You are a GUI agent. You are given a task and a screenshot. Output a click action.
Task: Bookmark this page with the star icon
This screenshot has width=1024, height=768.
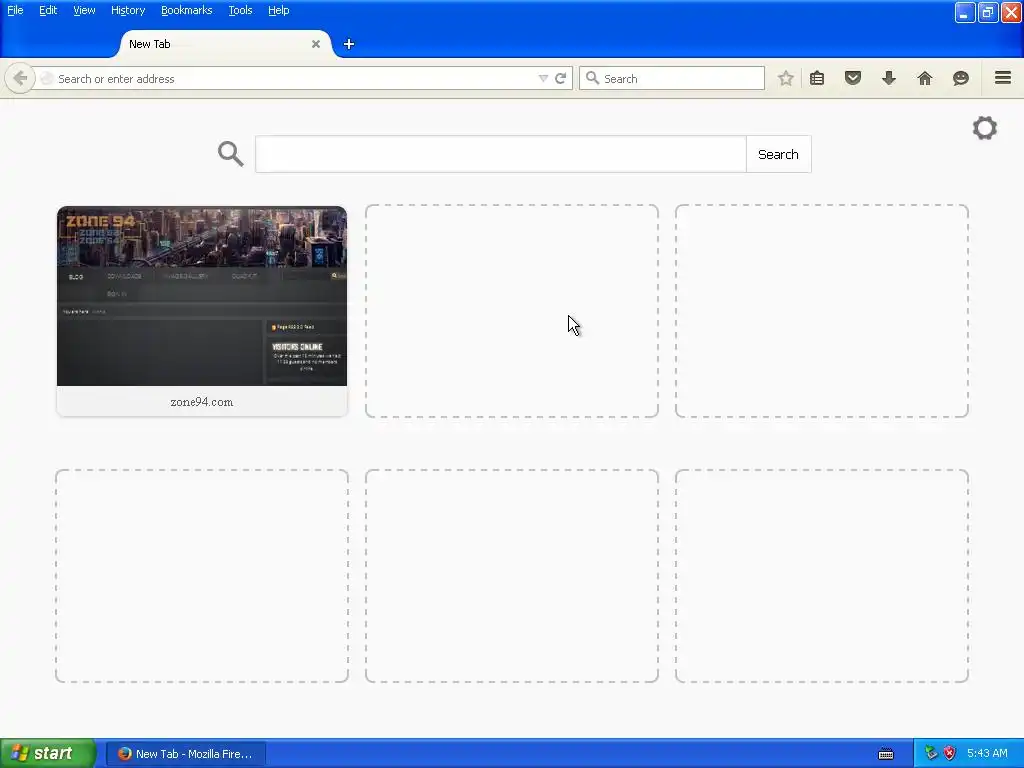tap(786, 78)
